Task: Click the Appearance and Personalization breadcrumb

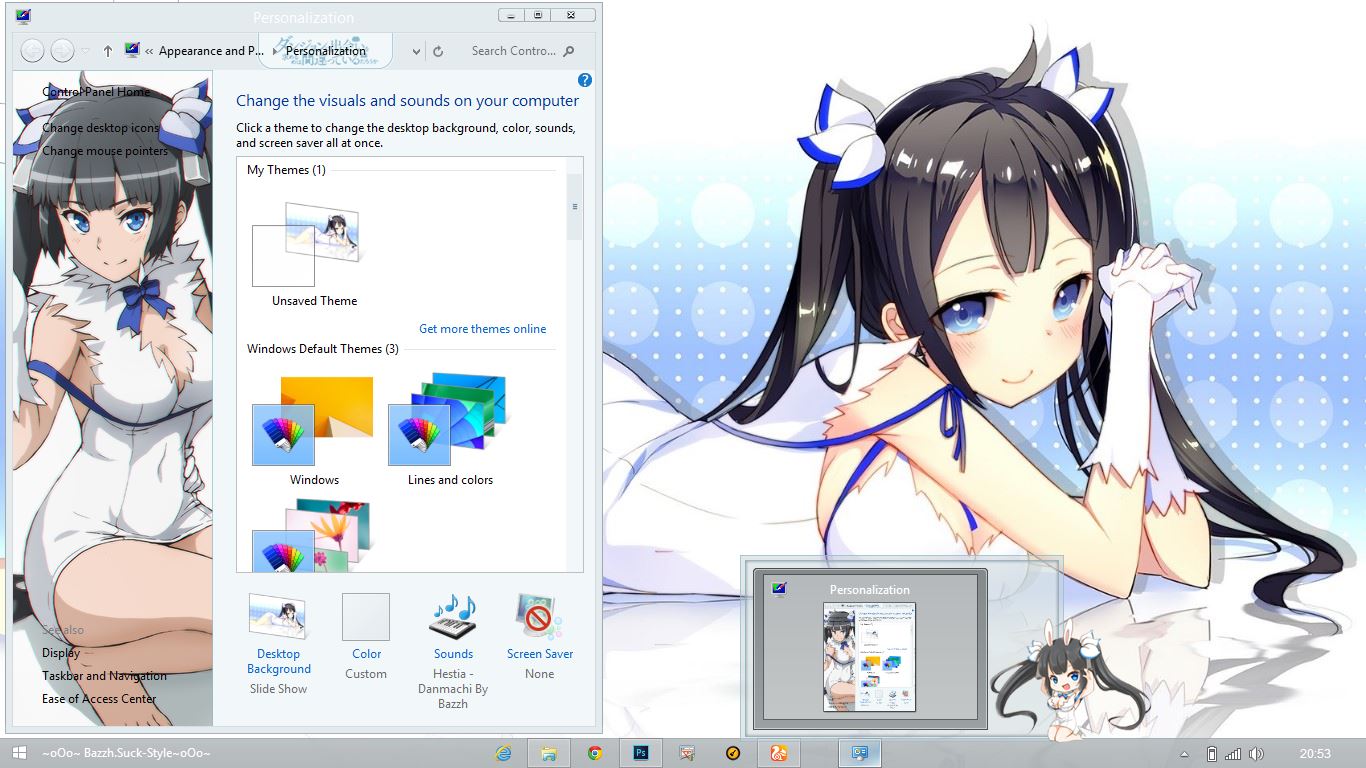Action: pos(211,51)
